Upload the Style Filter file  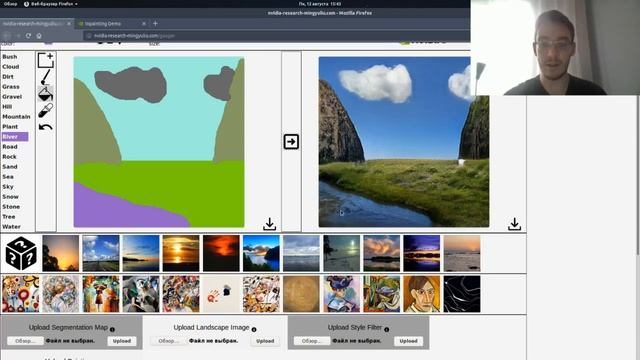pyautogui.click(x=408, y=341)
